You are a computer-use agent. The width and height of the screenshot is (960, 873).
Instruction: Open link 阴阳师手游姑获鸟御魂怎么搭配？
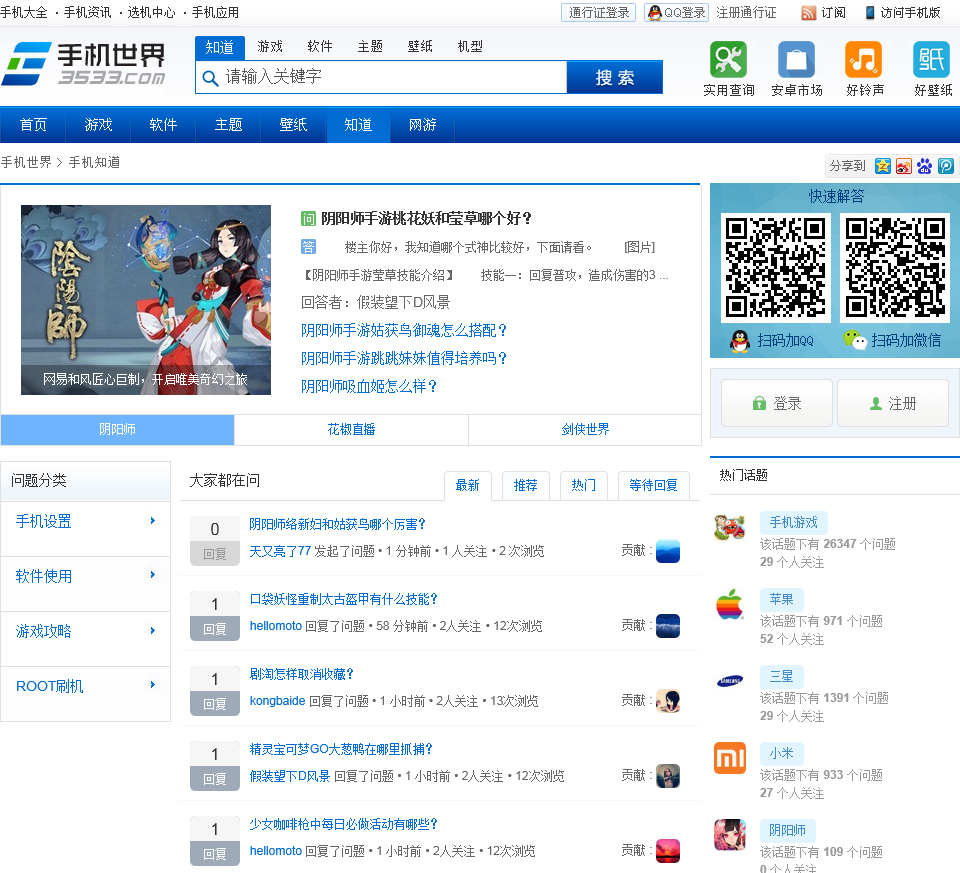pyautogui.click(x=404, y=331)
